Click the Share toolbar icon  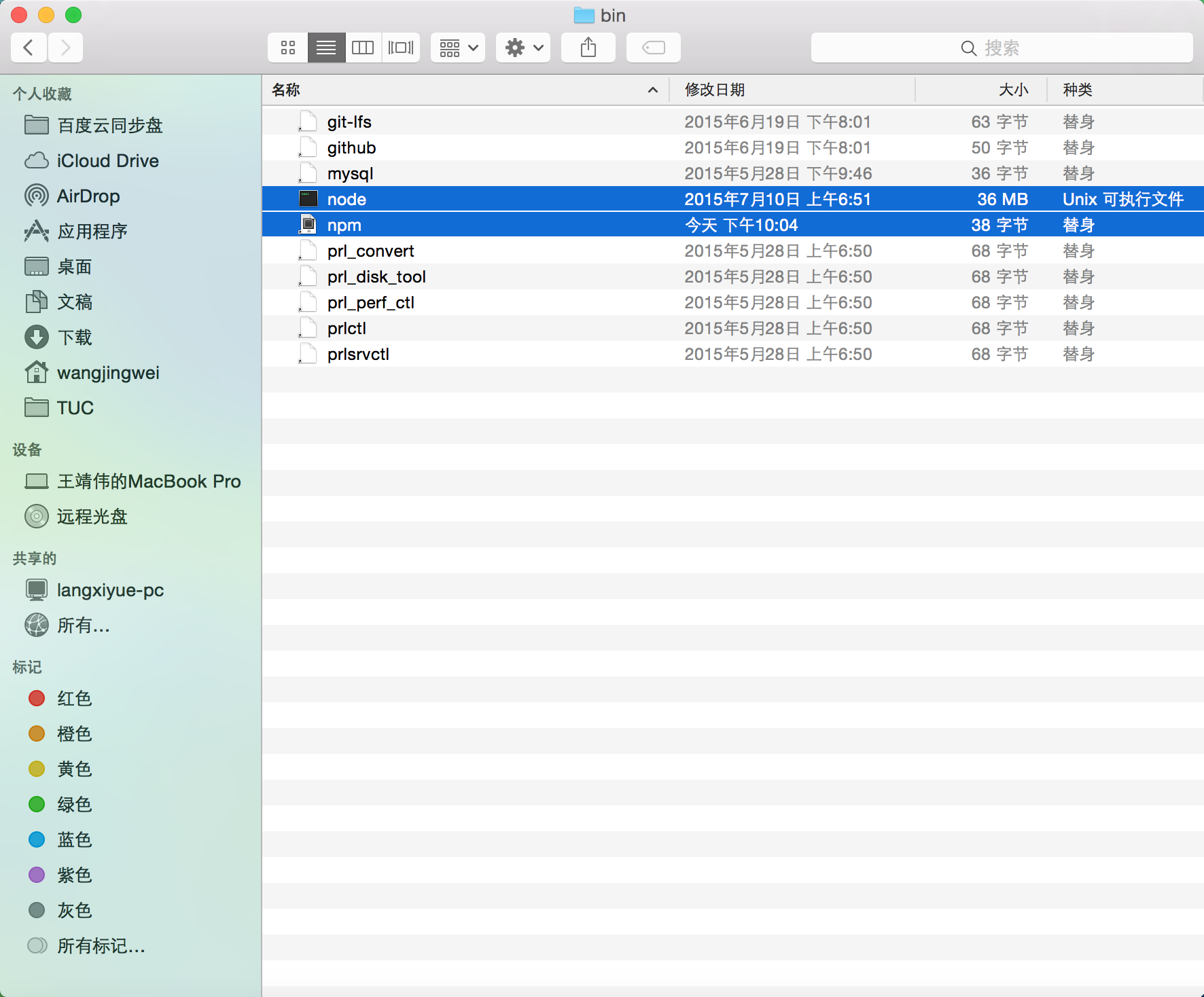588,48
